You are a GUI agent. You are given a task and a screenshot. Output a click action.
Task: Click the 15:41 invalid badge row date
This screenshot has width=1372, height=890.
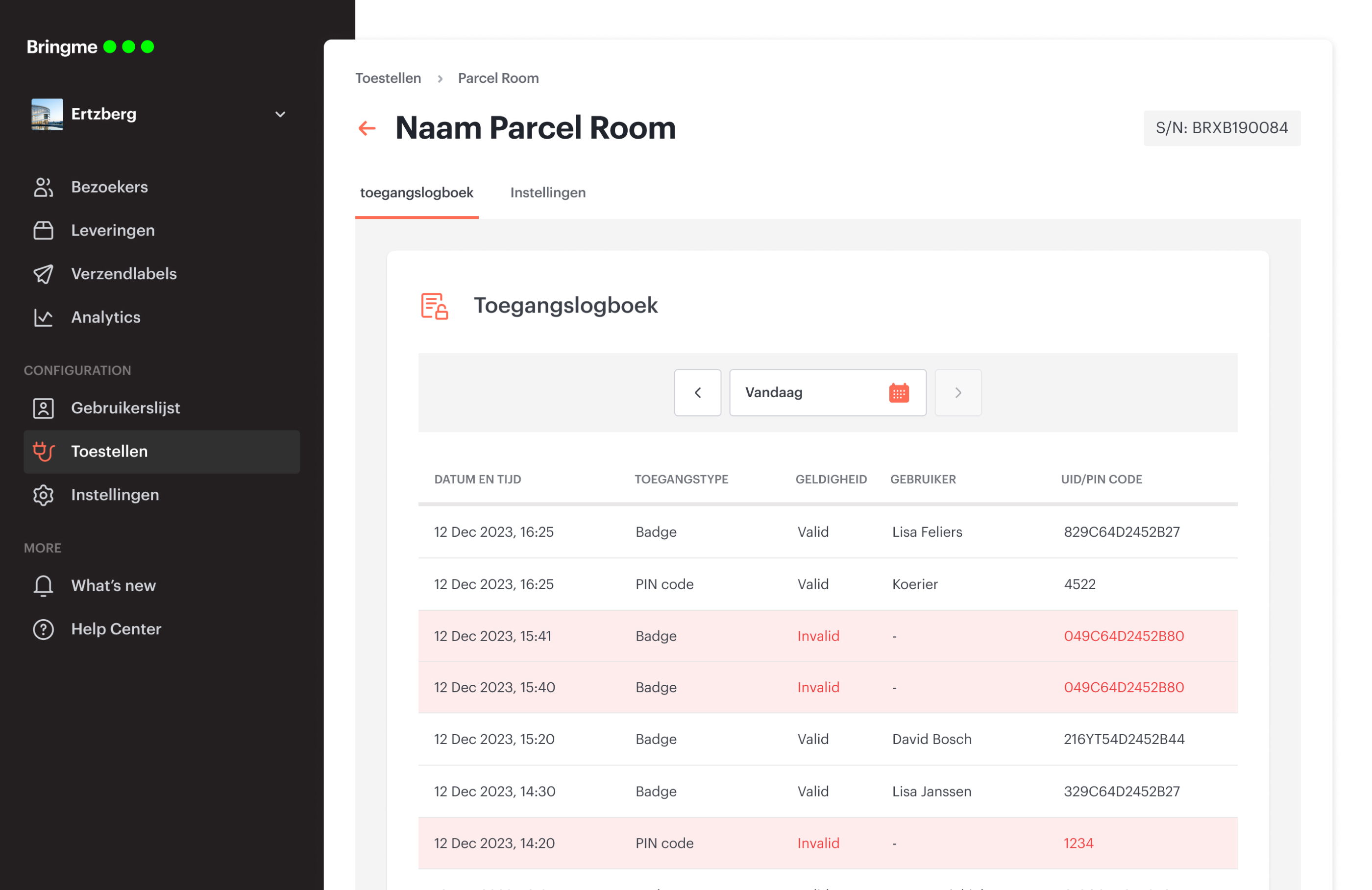[493, 636]
